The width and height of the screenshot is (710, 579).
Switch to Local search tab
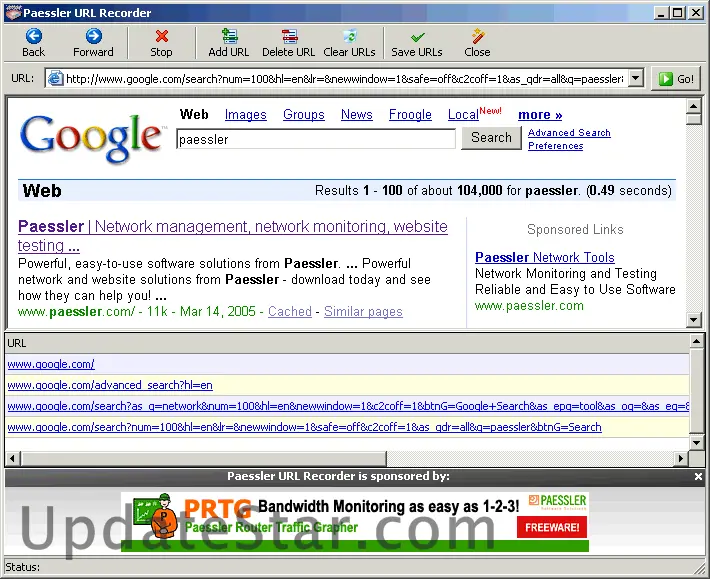point(463,115)
